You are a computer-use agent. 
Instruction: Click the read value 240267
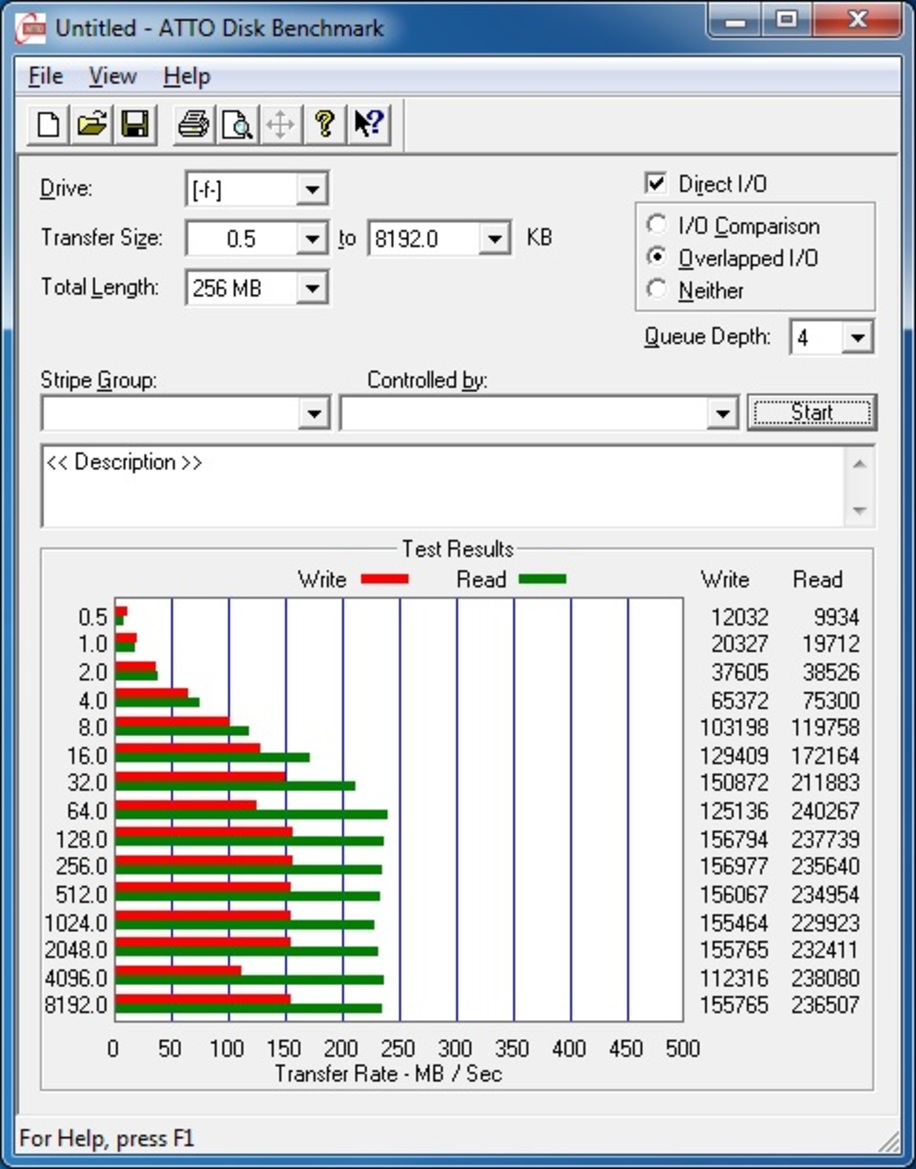coord(825,810)
